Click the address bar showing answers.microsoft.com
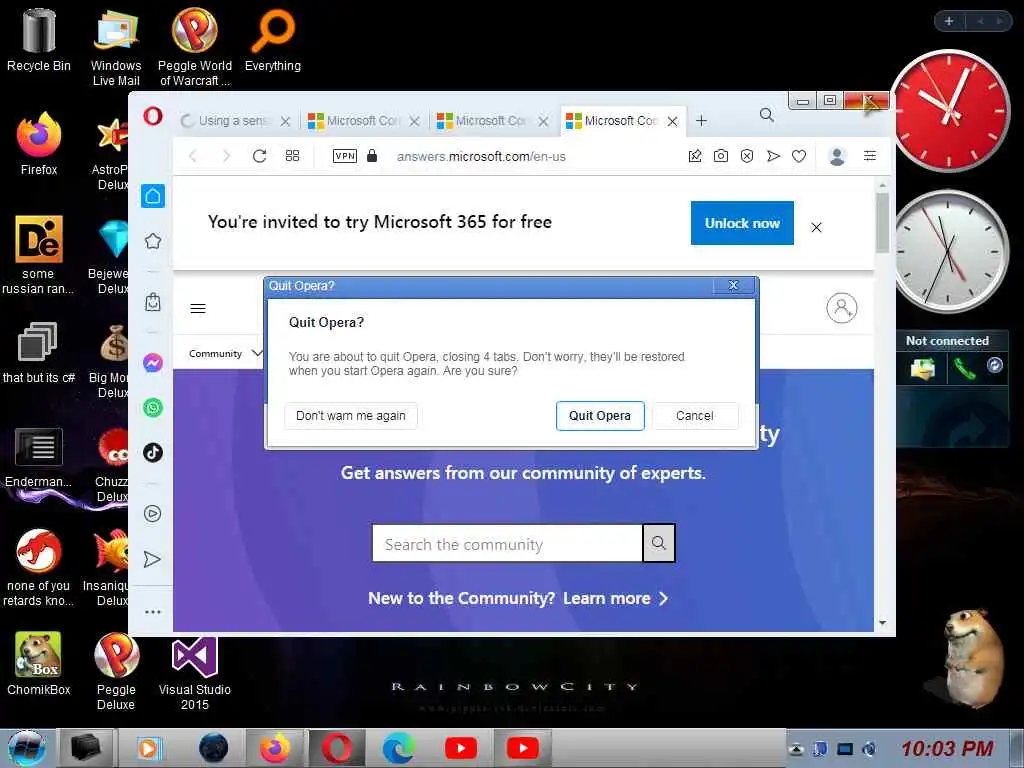This screenshot has height=768, width=1024. pyautogui.click(x=481, y=157)
